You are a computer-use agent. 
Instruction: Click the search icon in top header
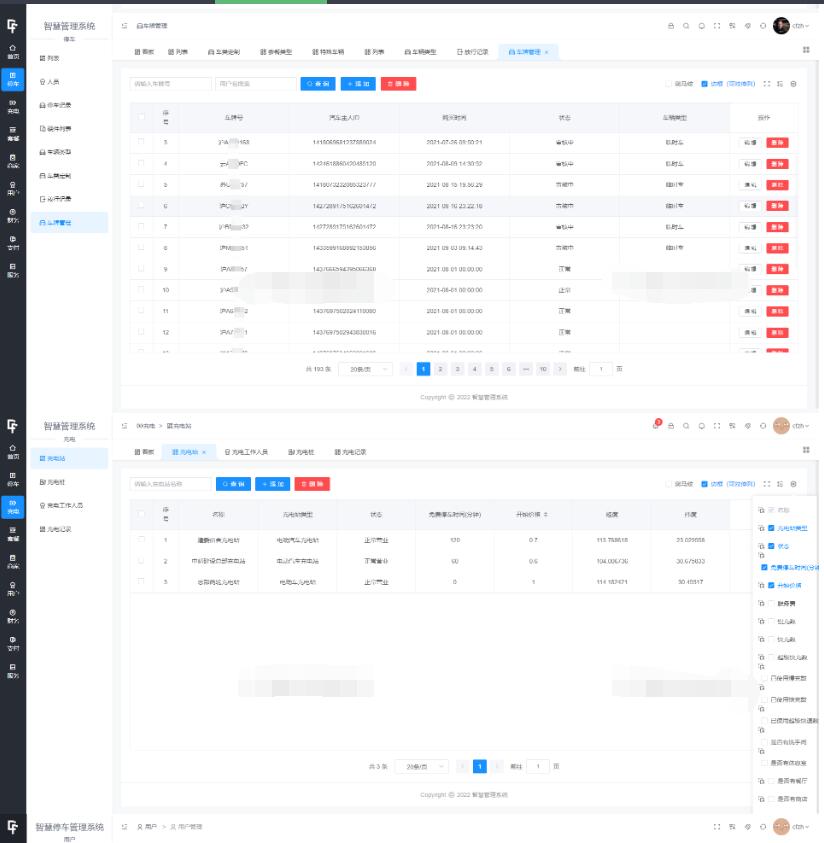[x=686, y=25]
